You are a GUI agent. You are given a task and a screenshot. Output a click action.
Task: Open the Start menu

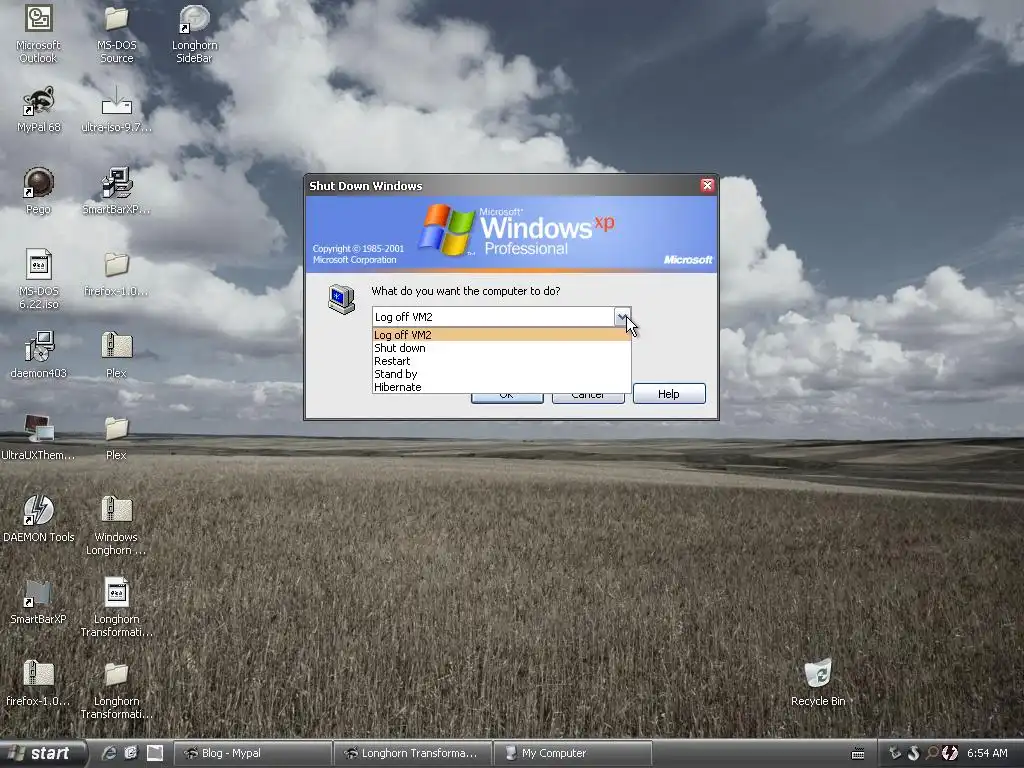coord(42,754)
